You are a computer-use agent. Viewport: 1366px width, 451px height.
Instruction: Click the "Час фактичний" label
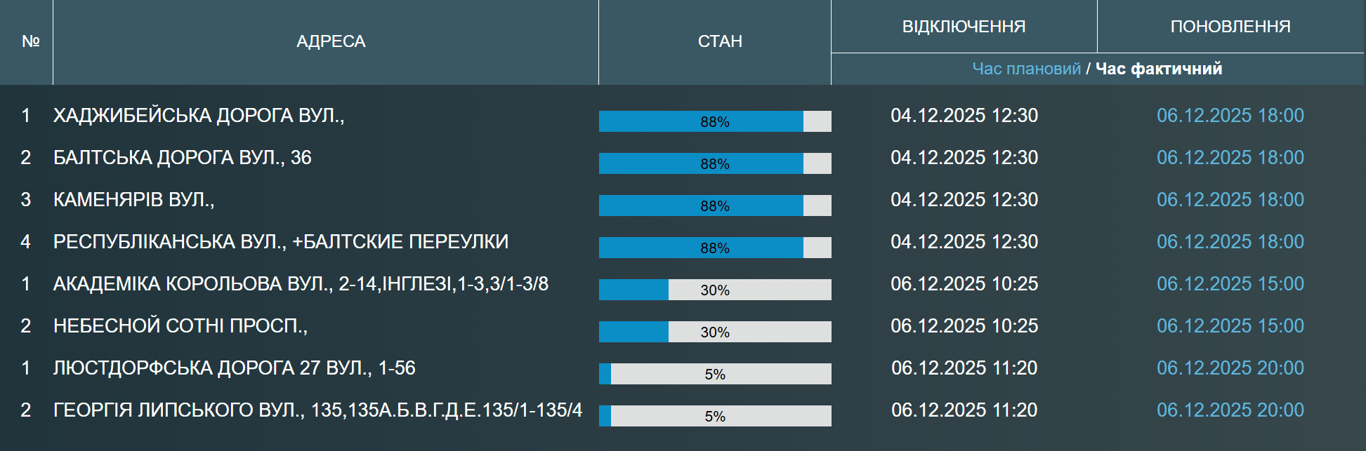click(1159, 69)
